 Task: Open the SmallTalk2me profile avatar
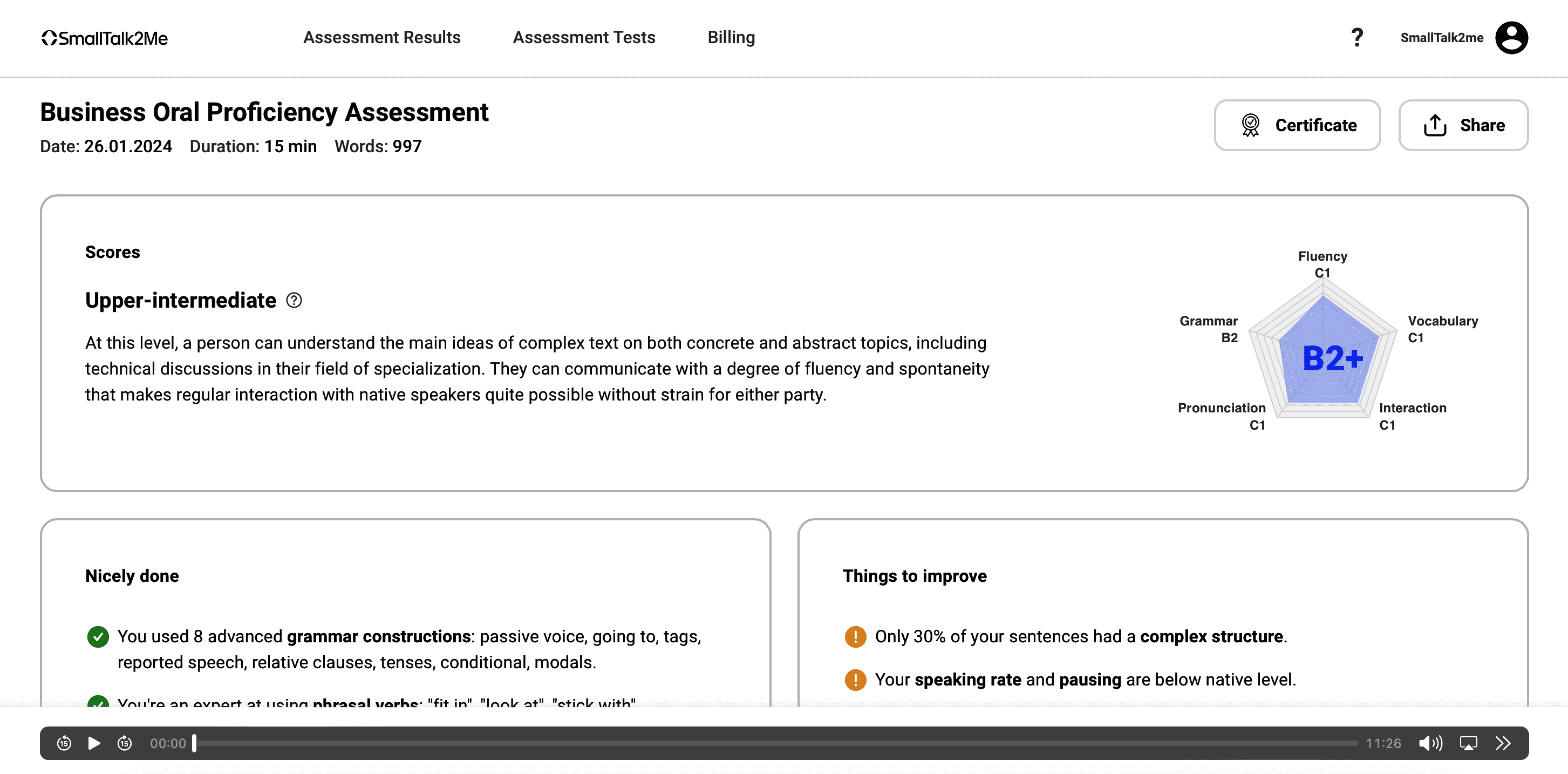tap(1512, 38)
